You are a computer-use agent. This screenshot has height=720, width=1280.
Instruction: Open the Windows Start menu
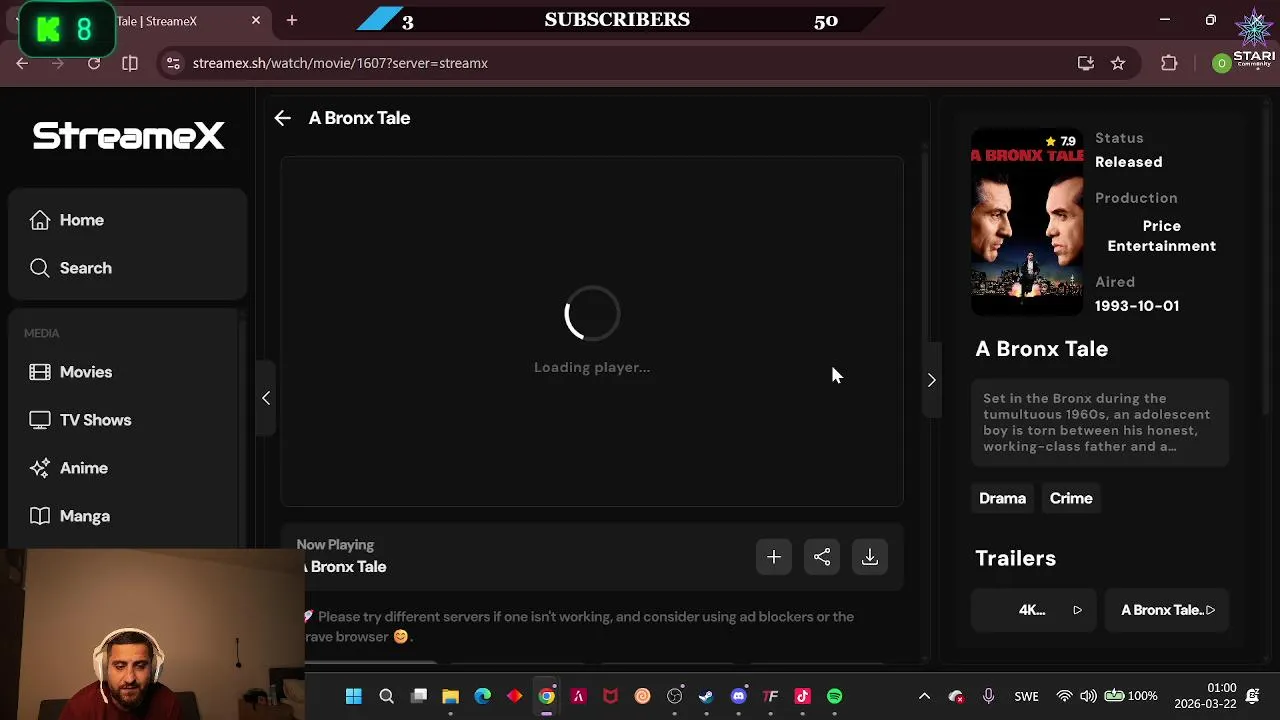[354, 696]
